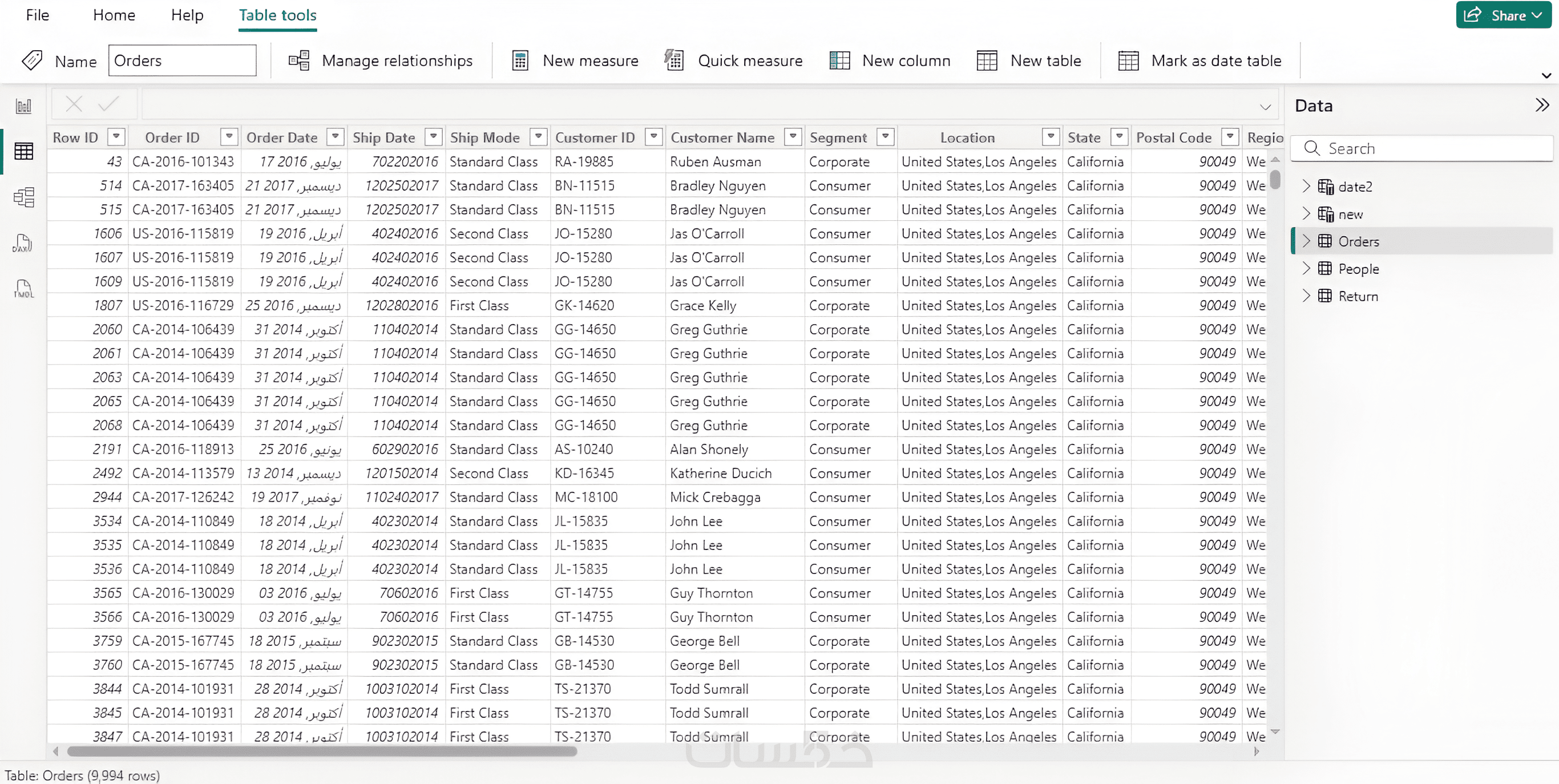Expand the formula bar chevron
Image resolution: width=1559 pixels, height=784 pixels.
1265,107
